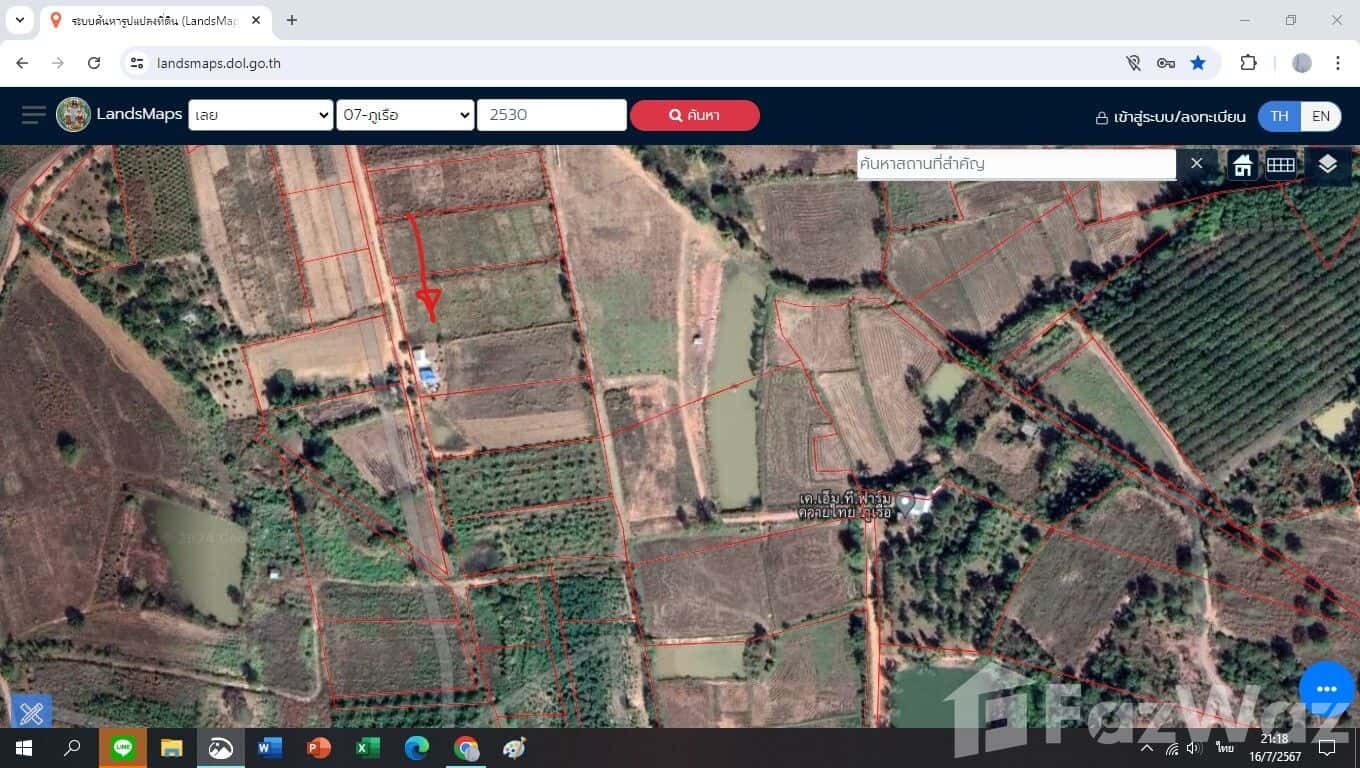Open the map grid/keyboard icon
This screenshot has width=1360, height=768.
1281,165
